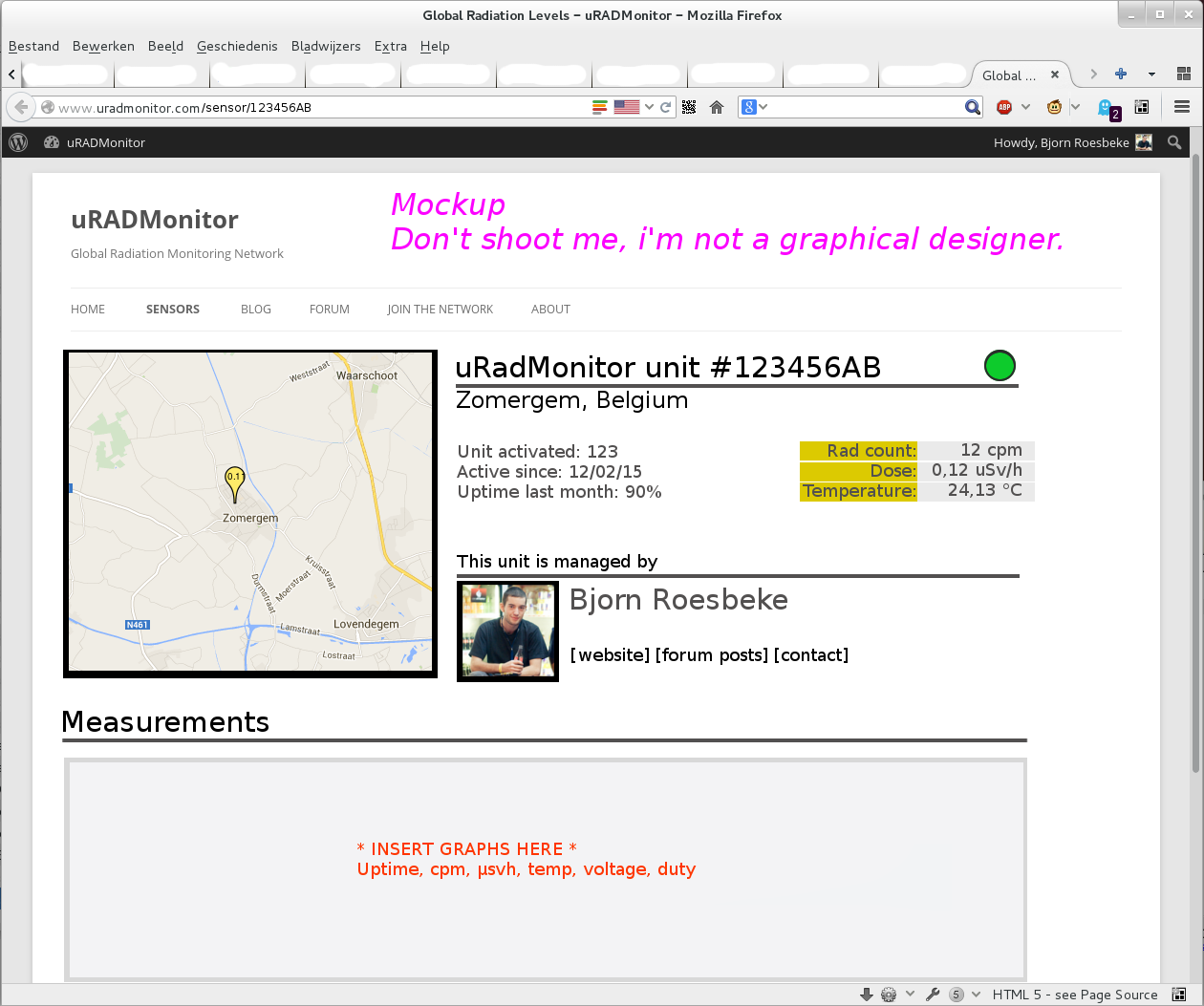Go to the browser home page icon
Image resolution: width=1204 pixels, height=1006 pixels.
pyautogui.click(x=717, y=107)
